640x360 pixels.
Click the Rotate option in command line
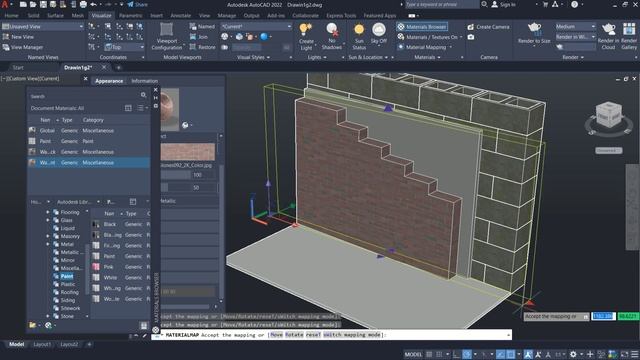(294, 335)
